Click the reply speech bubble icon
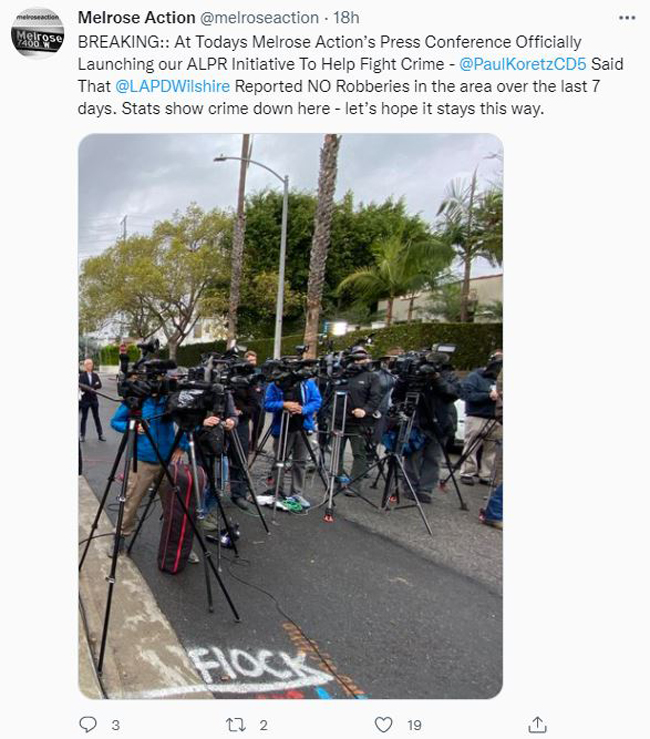This screenshot has width=650, height=739. click(88, 724)
